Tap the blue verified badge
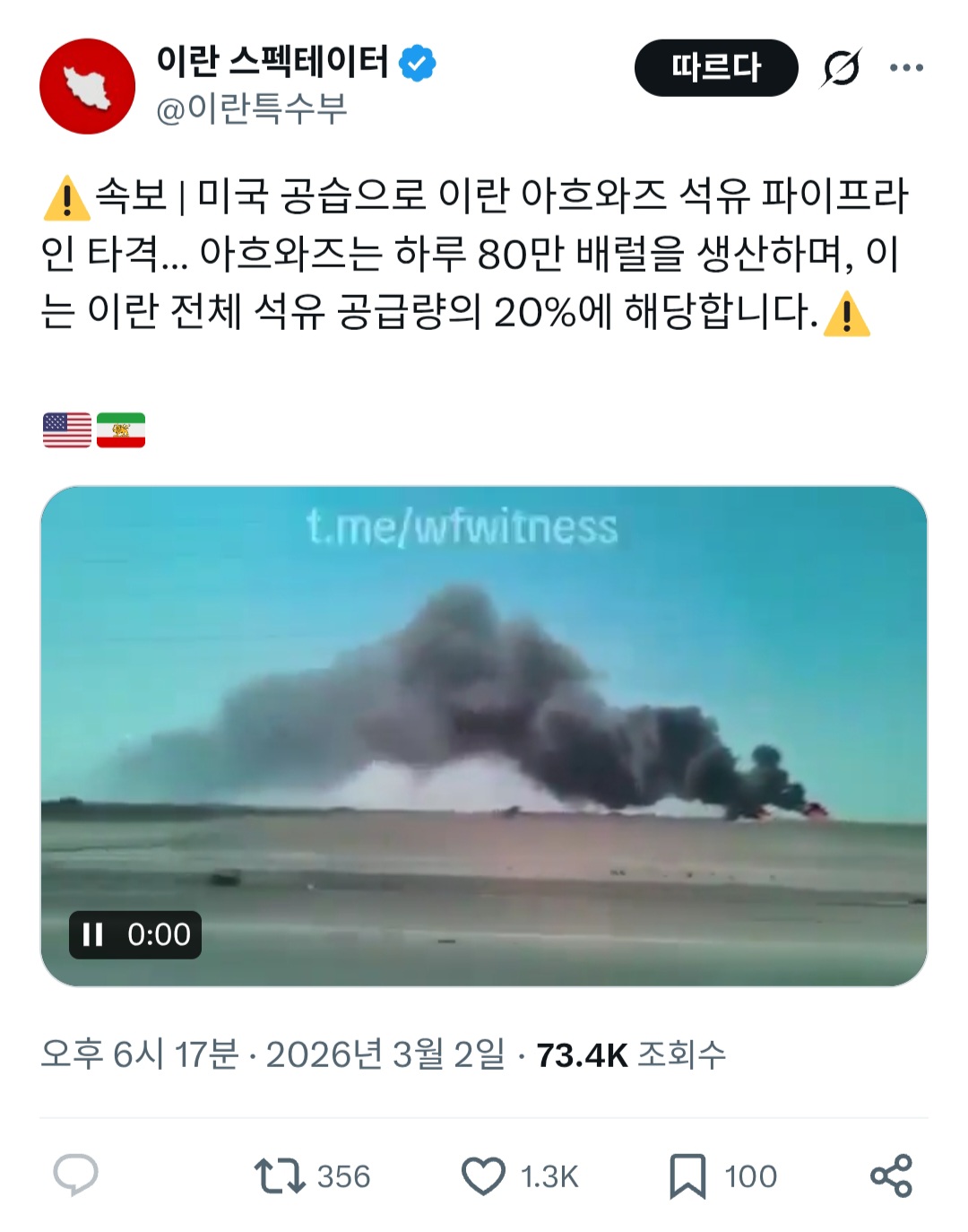Viewport: 968px width, 1232px height. 417,63
